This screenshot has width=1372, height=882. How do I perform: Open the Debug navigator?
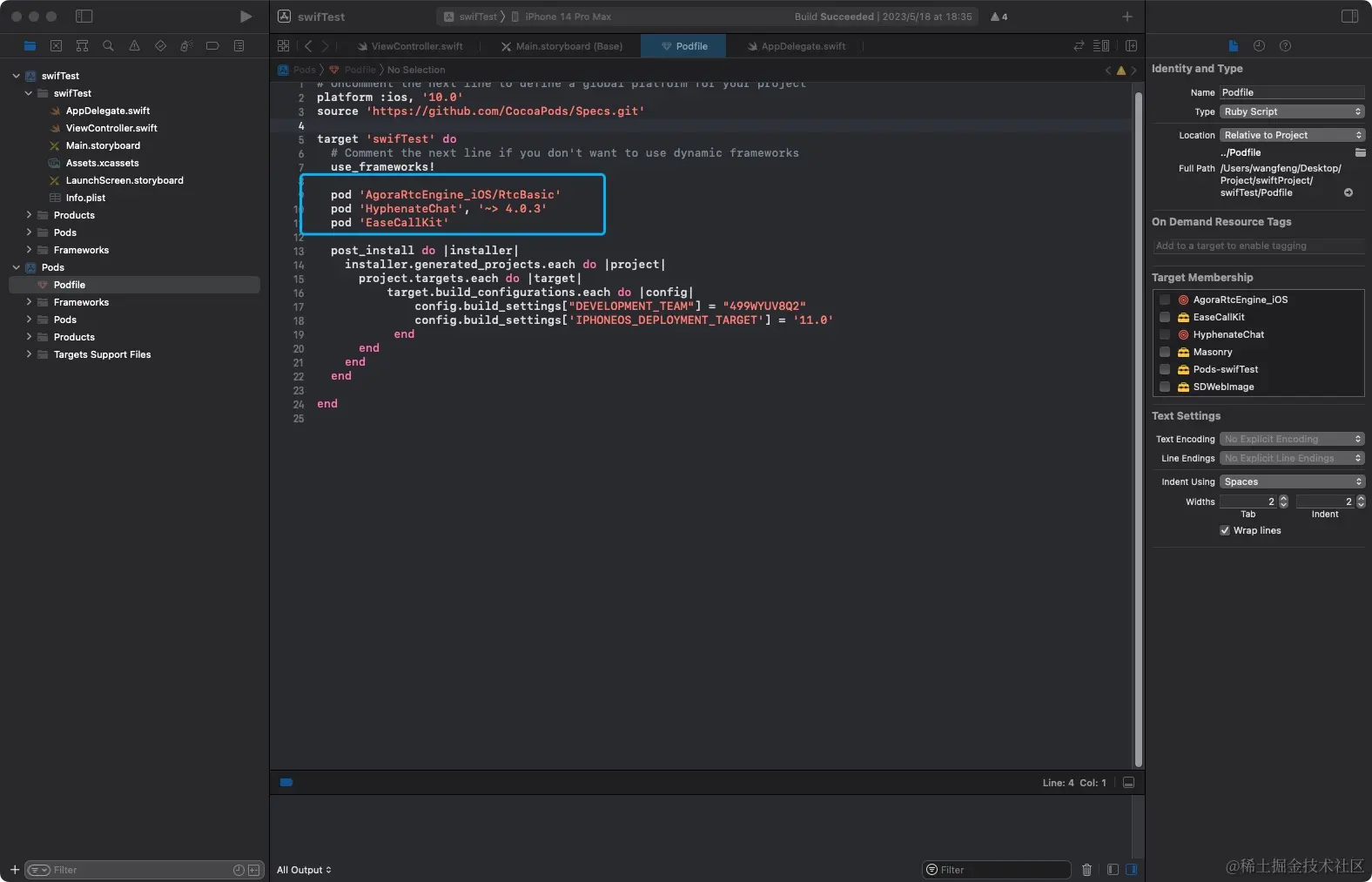pyautogui.click(x=186, y=46)
